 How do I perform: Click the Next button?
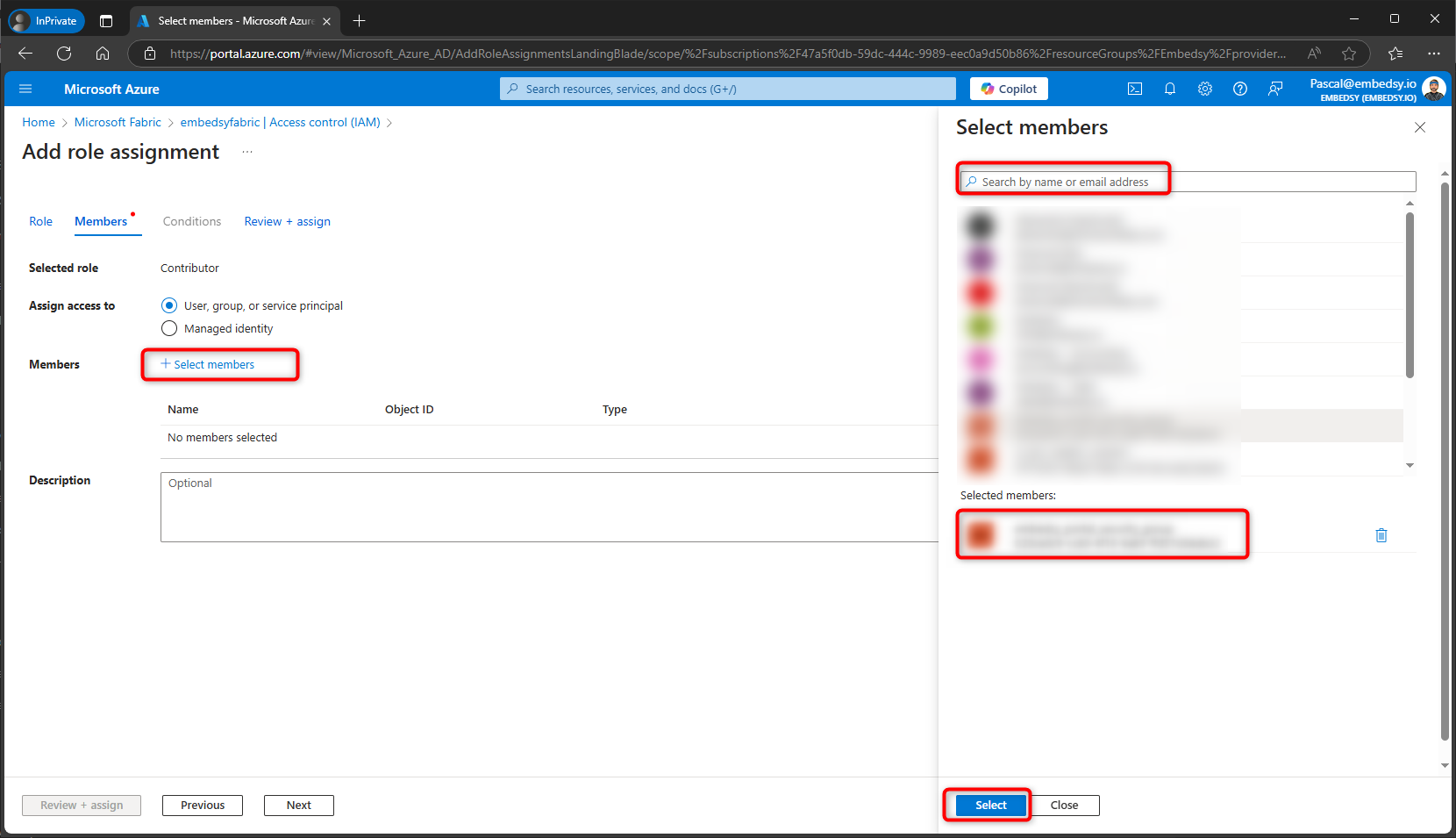[298, 805]
